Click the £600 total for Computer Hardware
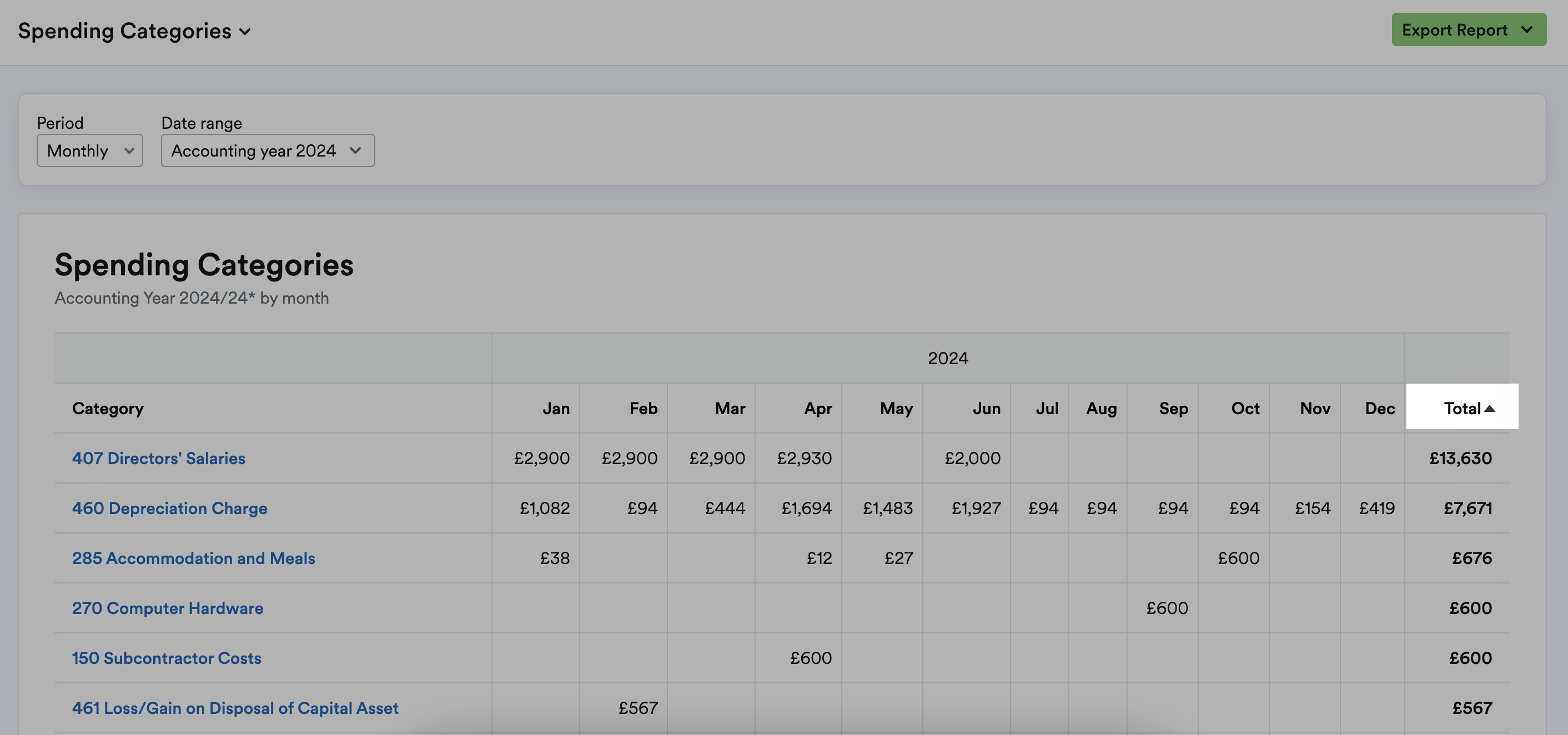This screenshot has width=1568, height=735. coord(1471,608)
